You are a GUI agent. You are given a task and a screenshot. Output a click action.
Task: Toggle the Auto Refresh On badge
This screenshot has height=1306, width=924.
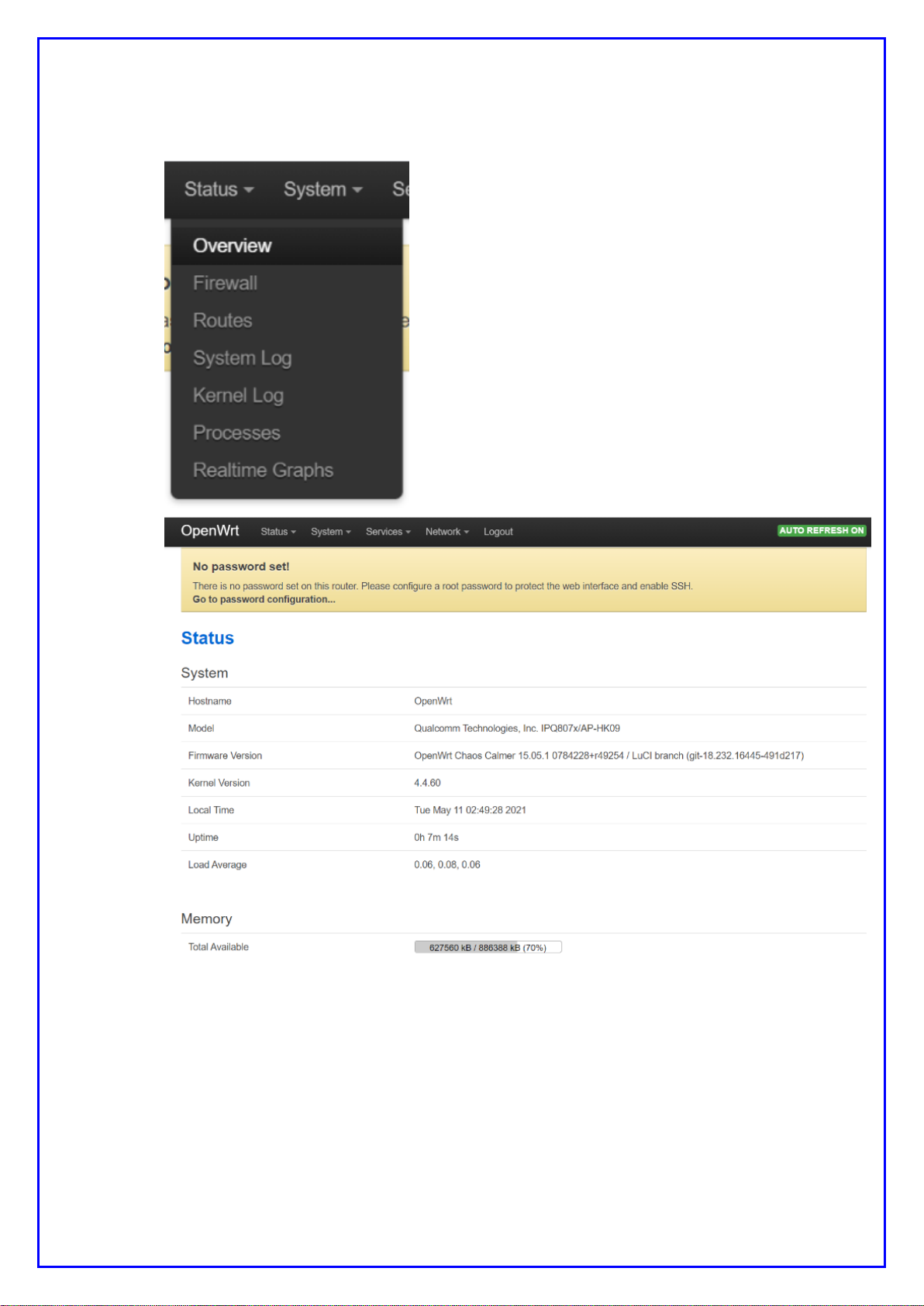(822, 531)
